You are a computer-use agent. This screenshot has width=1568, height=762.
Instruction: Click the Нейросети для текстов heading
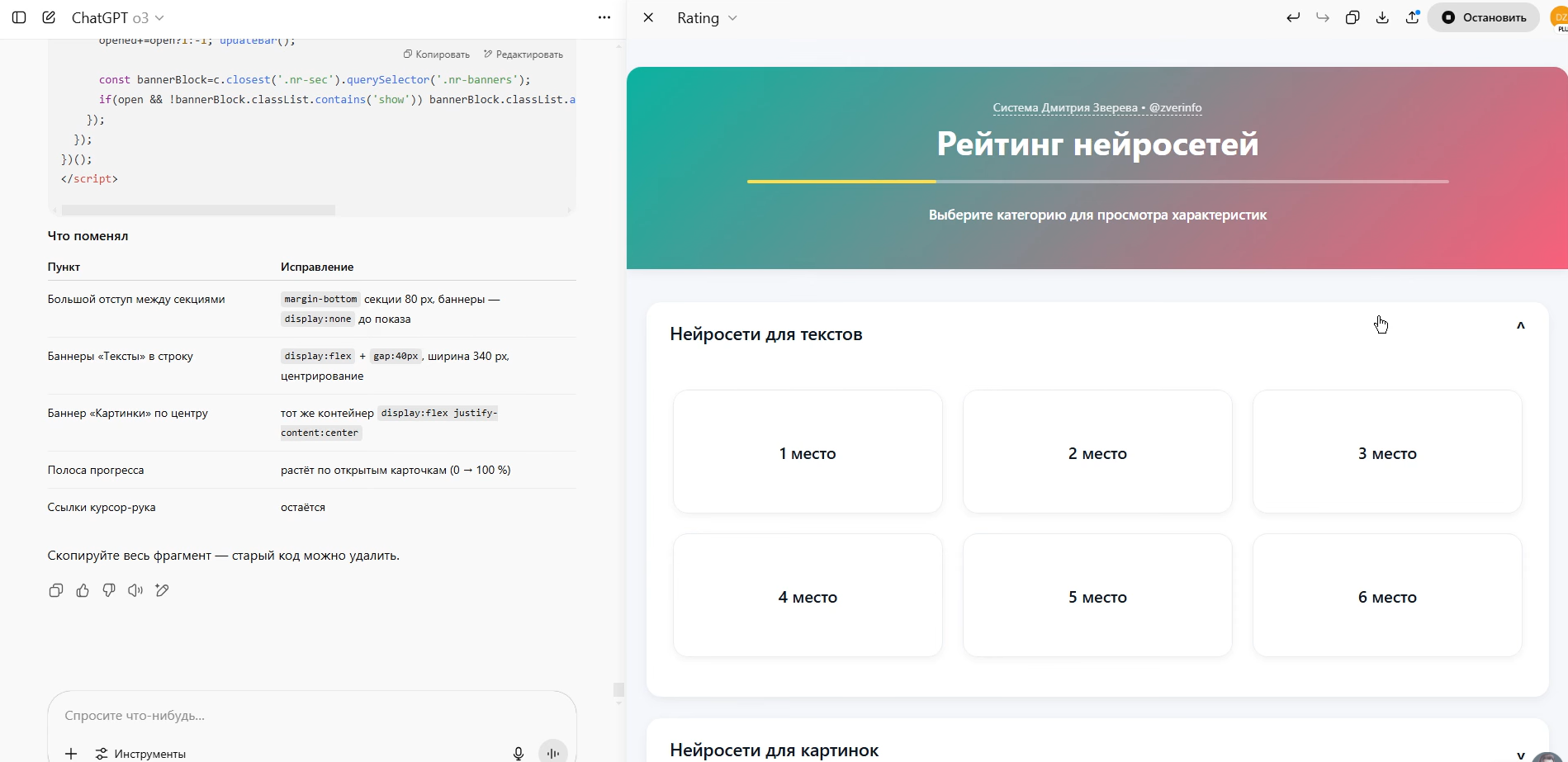click(x=766, y=334)
